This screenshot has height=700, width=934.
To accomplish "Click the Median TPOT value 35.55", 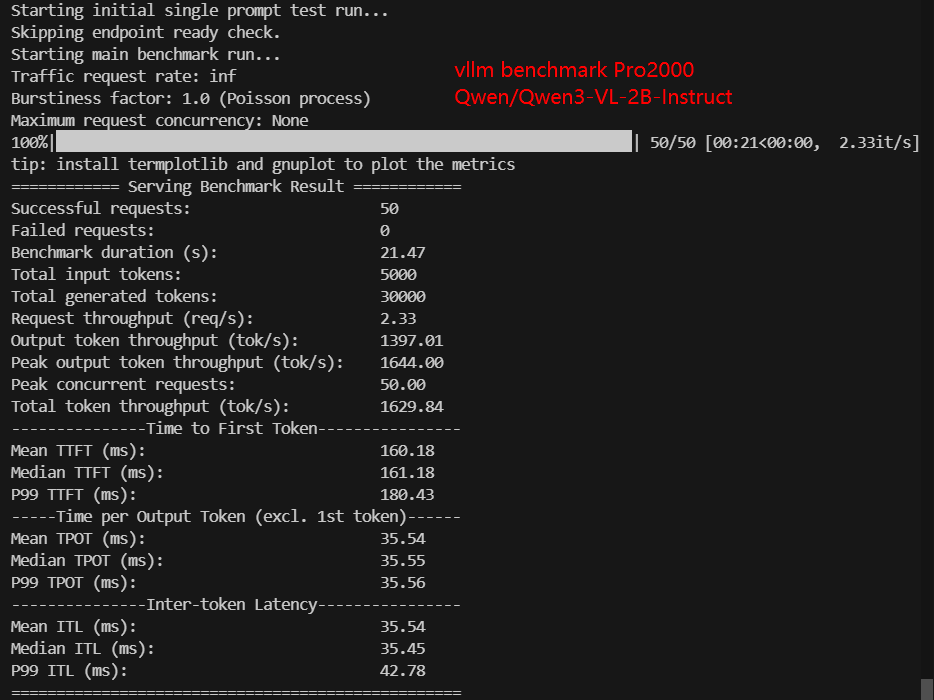I will (403, 561).
